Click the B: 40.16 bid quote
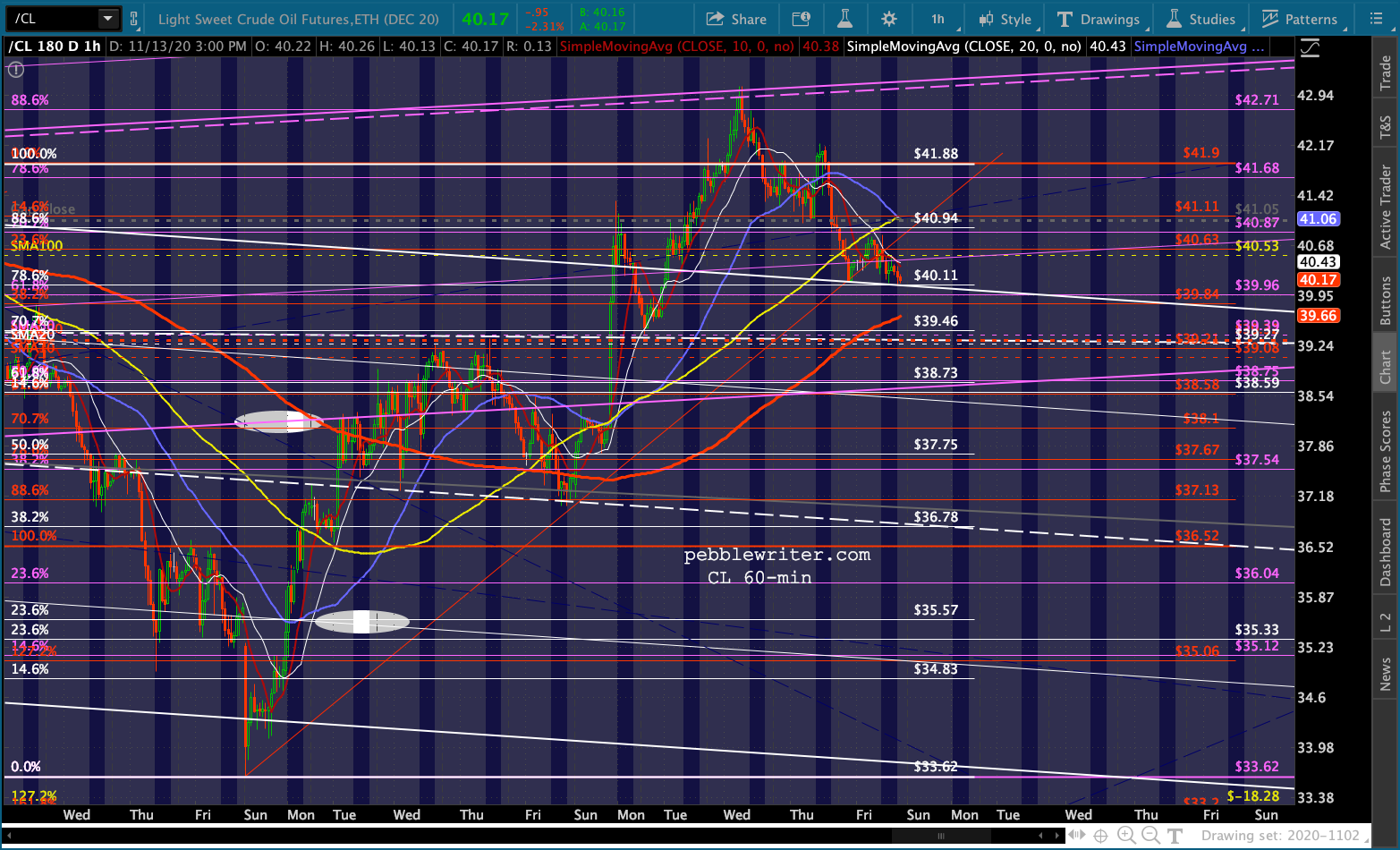The height and width of the screenshot is (850, 1400). (x=602, y=13)
